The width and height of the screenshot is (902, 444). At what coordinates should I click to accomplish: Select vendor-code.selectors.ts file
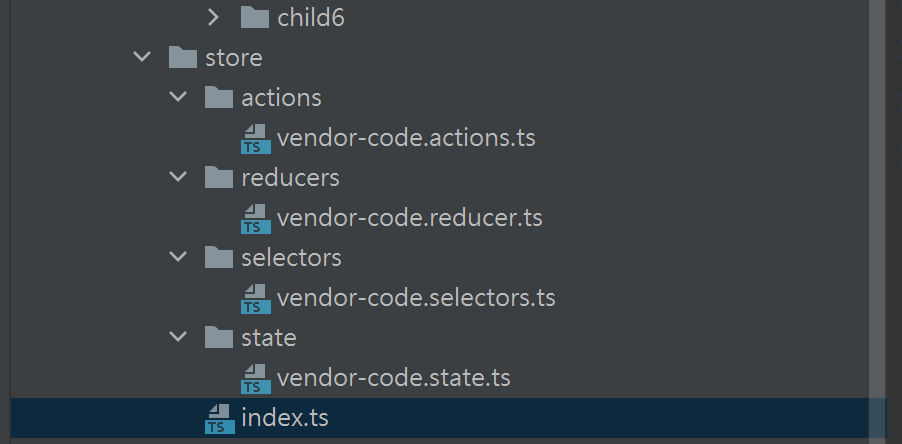[x=415, y=298]
